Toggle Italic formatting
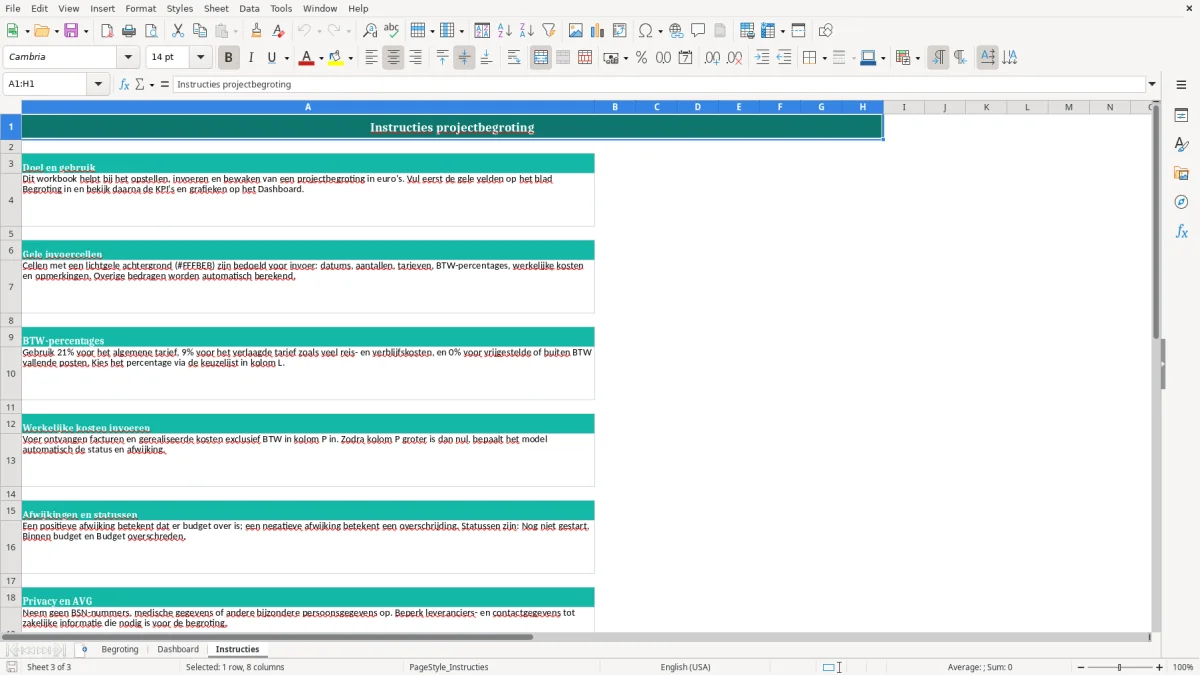Viewport: 1200px width, 675px height. (x=251, y=58)
